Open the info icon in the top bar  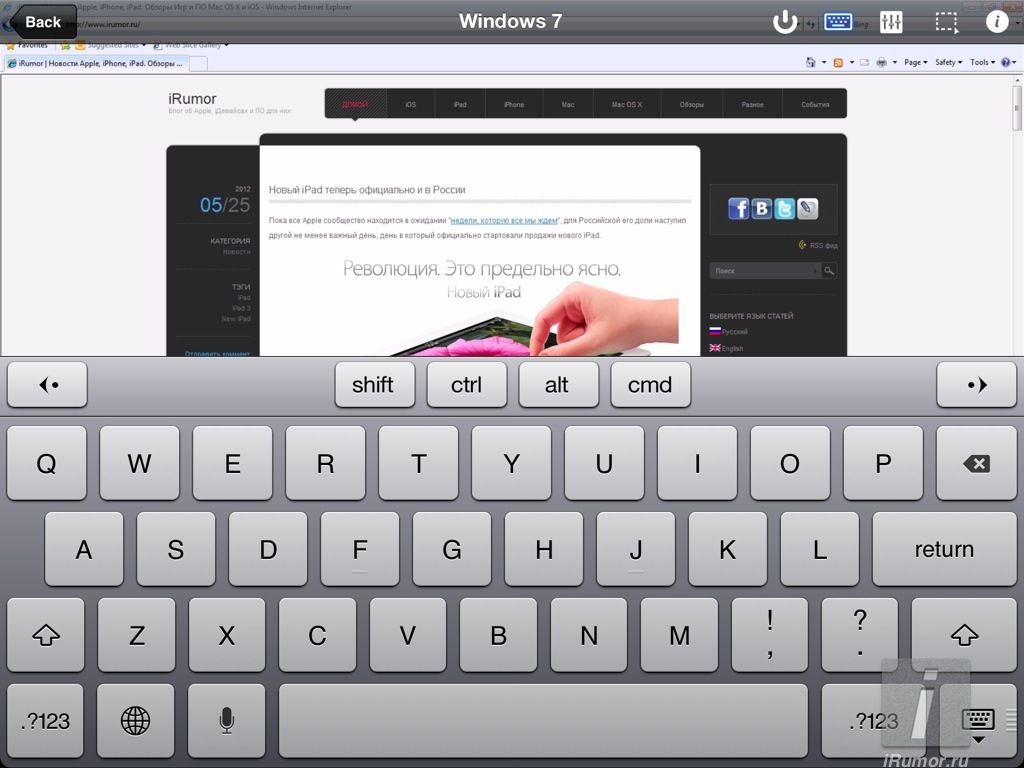point(997,22)
